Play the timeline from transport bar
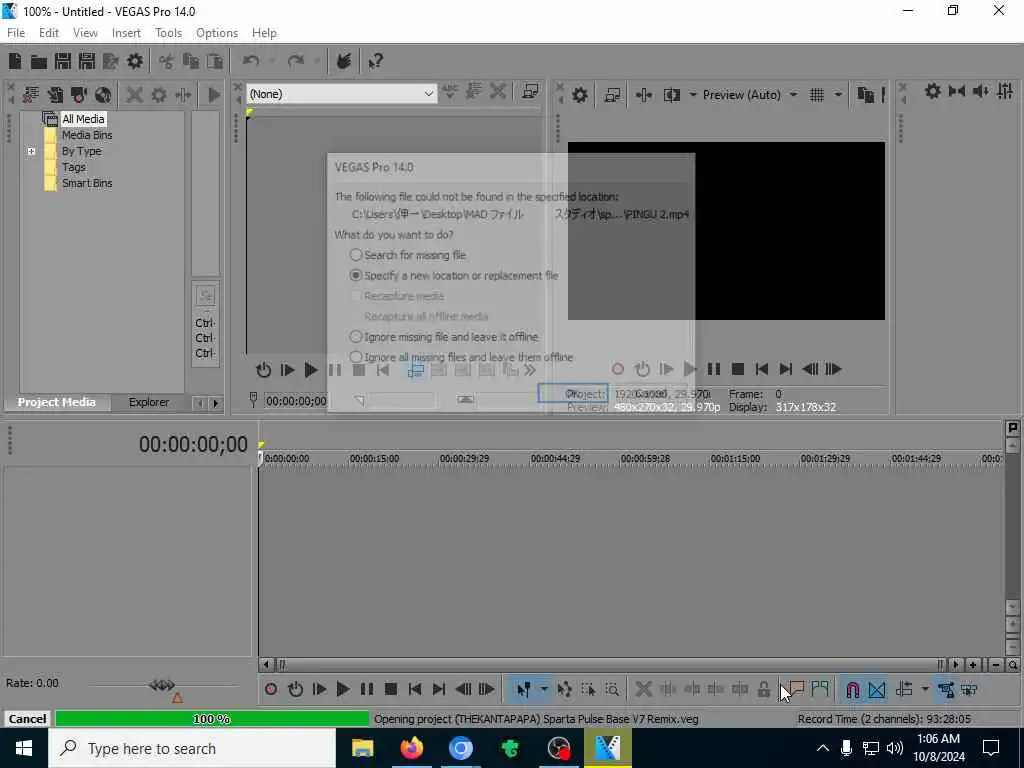Screen dimensions: 1024x768 click(343, 689)
